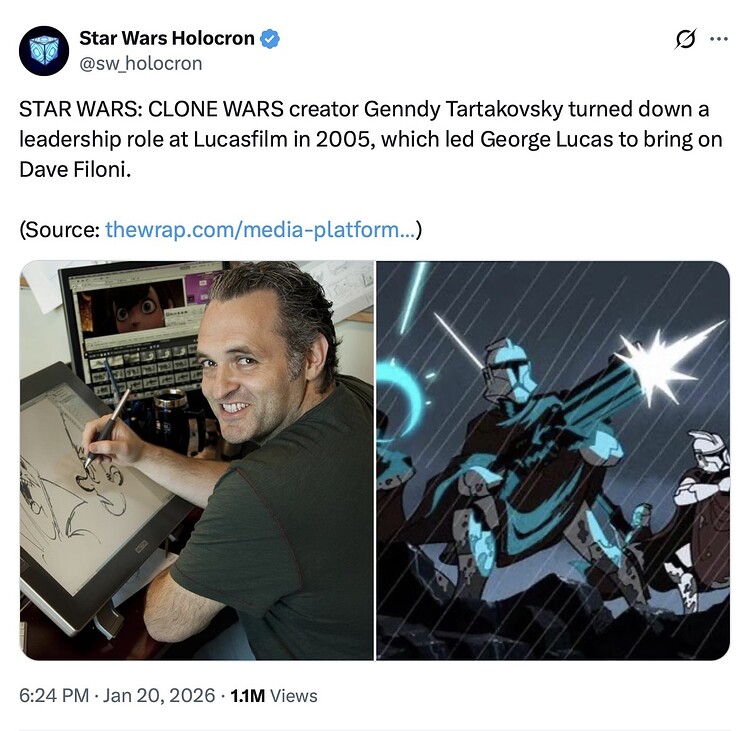Open the Star Wars Holocron profile avatar

[44, 51]
